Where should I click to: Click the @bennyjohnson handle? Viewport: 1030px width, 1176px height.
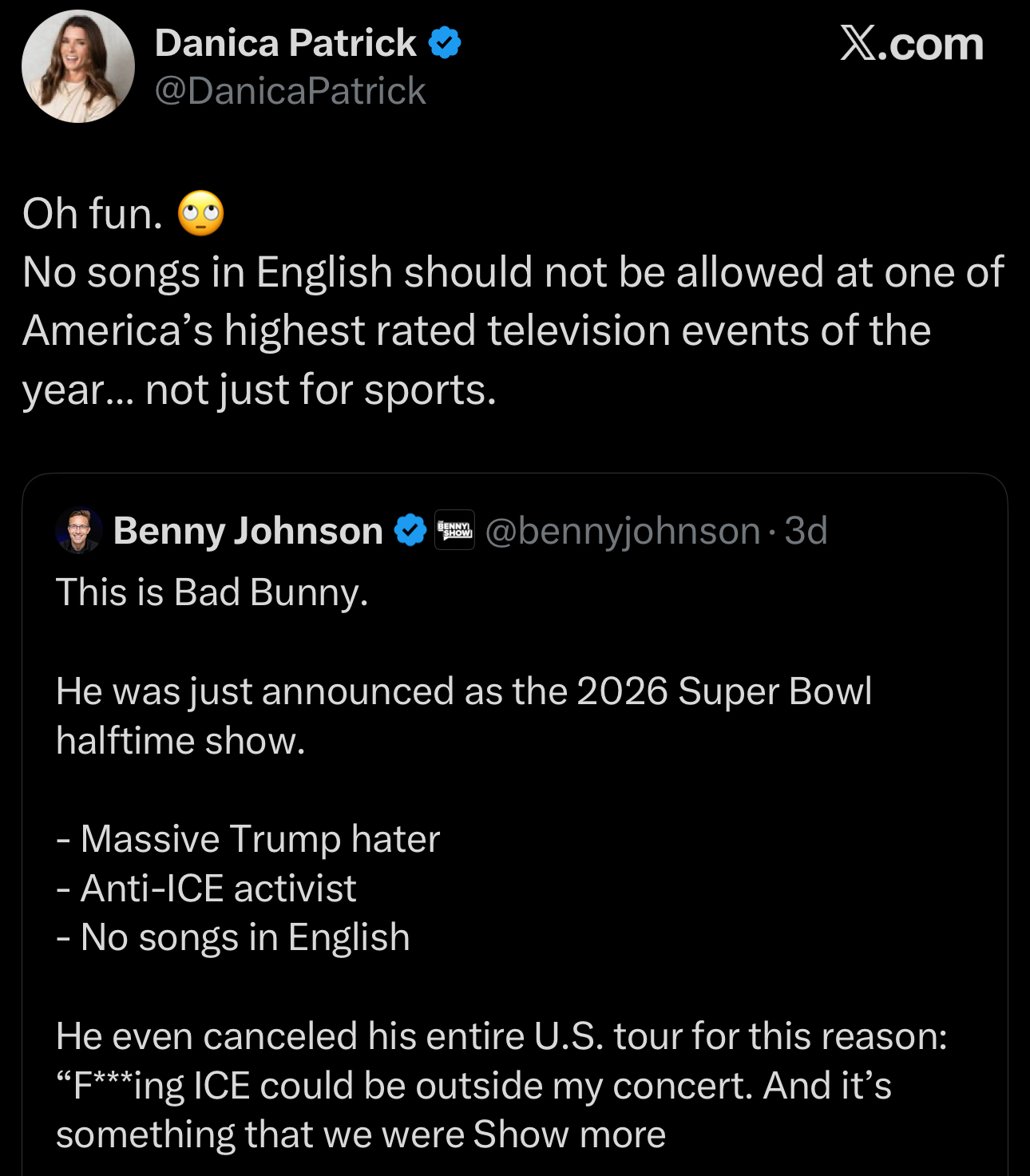[x=622, y=531]
